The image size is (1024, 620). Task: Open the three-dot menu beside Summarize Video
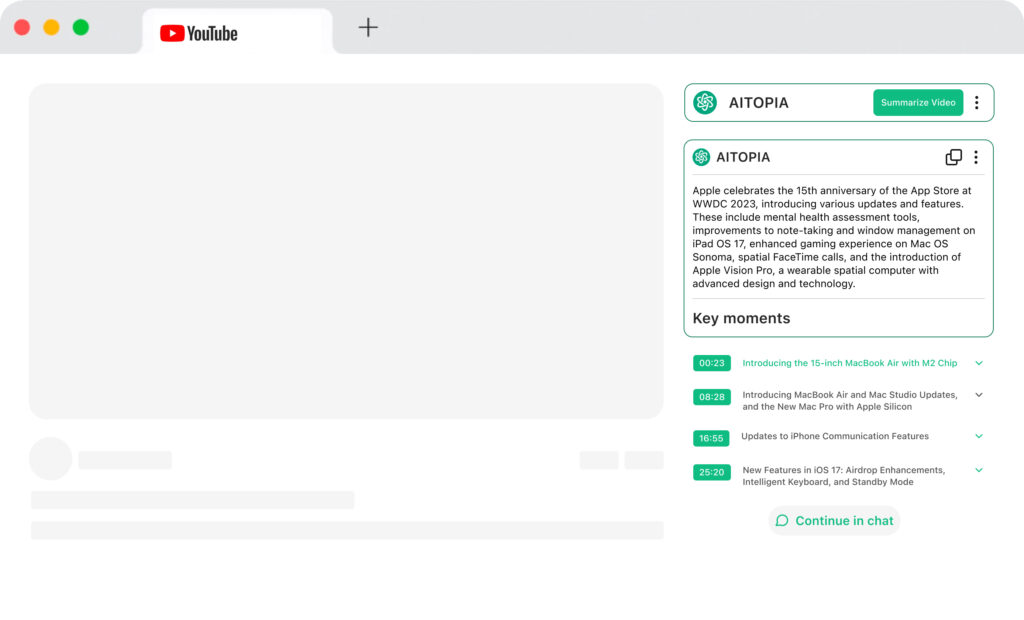coord(976,103)
